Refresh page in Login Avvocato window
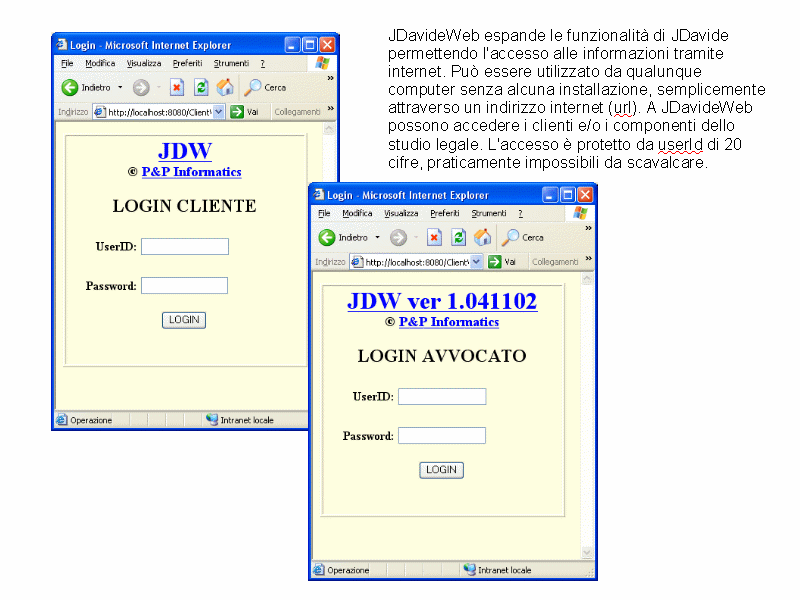Screen dimensions: 800x600 [x=458, y=238]
